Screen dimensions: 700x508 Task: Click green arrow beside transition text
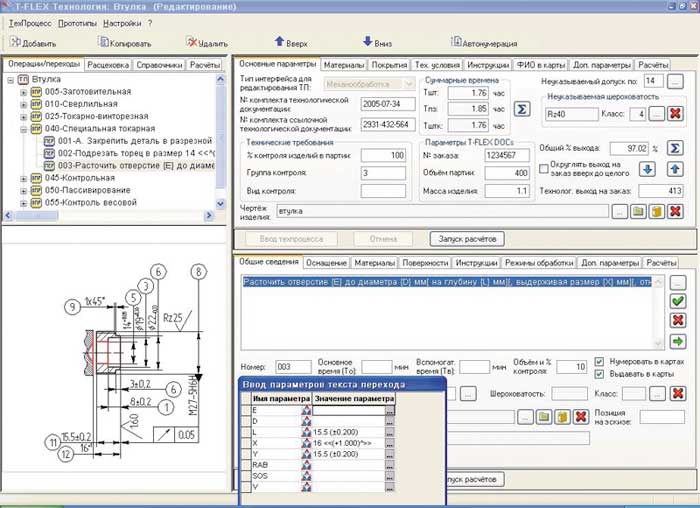(x=677, y=341)
